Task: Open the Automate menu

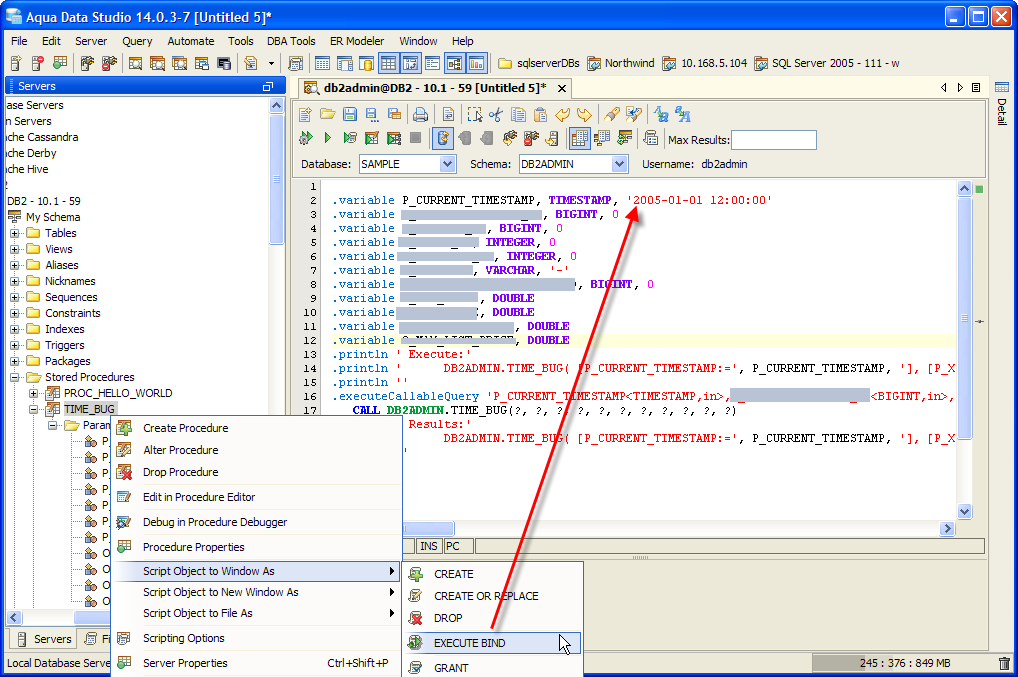Action: click(x=190, y=41)
